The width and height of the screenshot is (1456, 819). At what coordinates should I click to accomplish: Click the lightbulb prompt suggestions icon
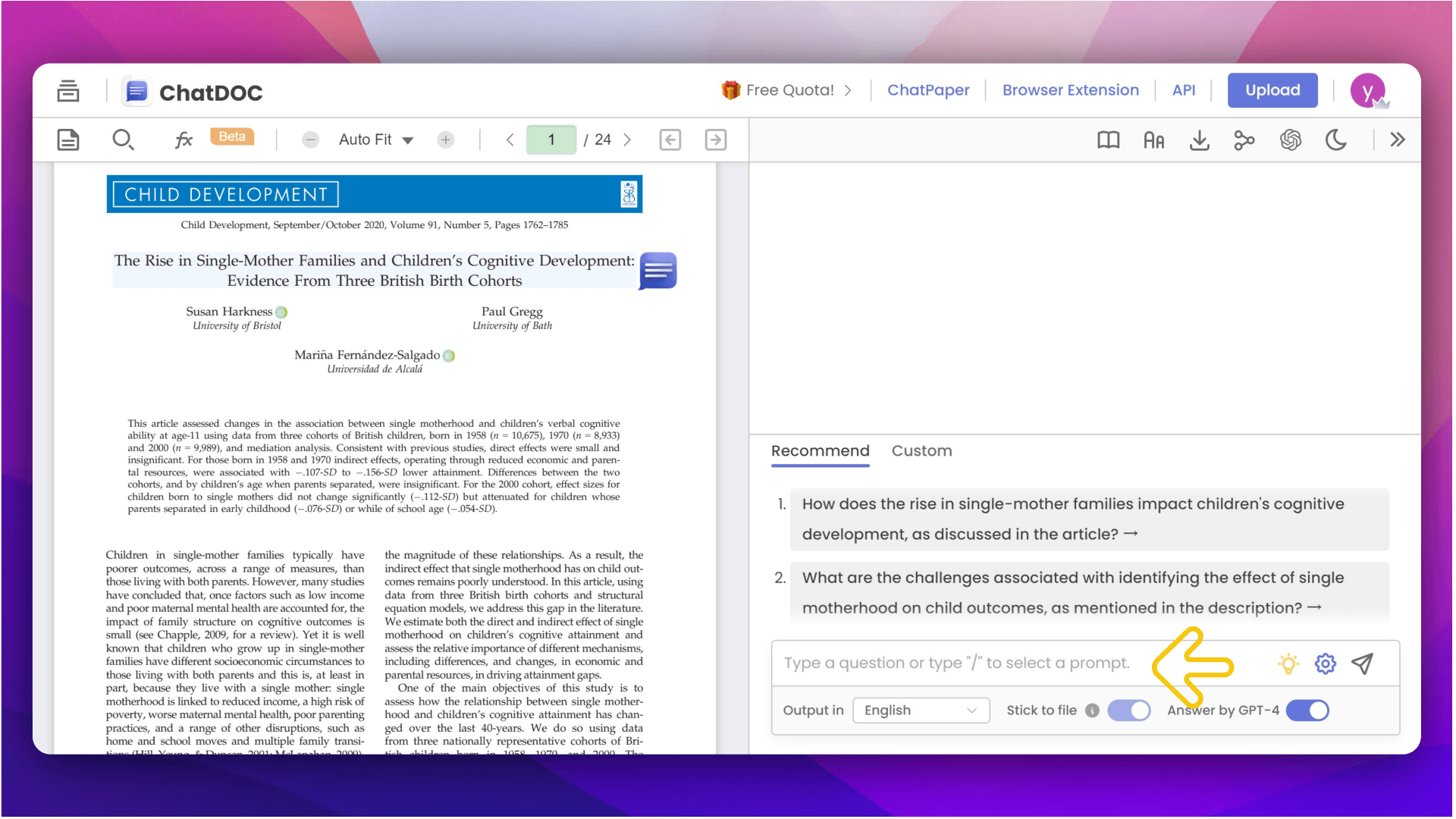[x=1288, y=664]
